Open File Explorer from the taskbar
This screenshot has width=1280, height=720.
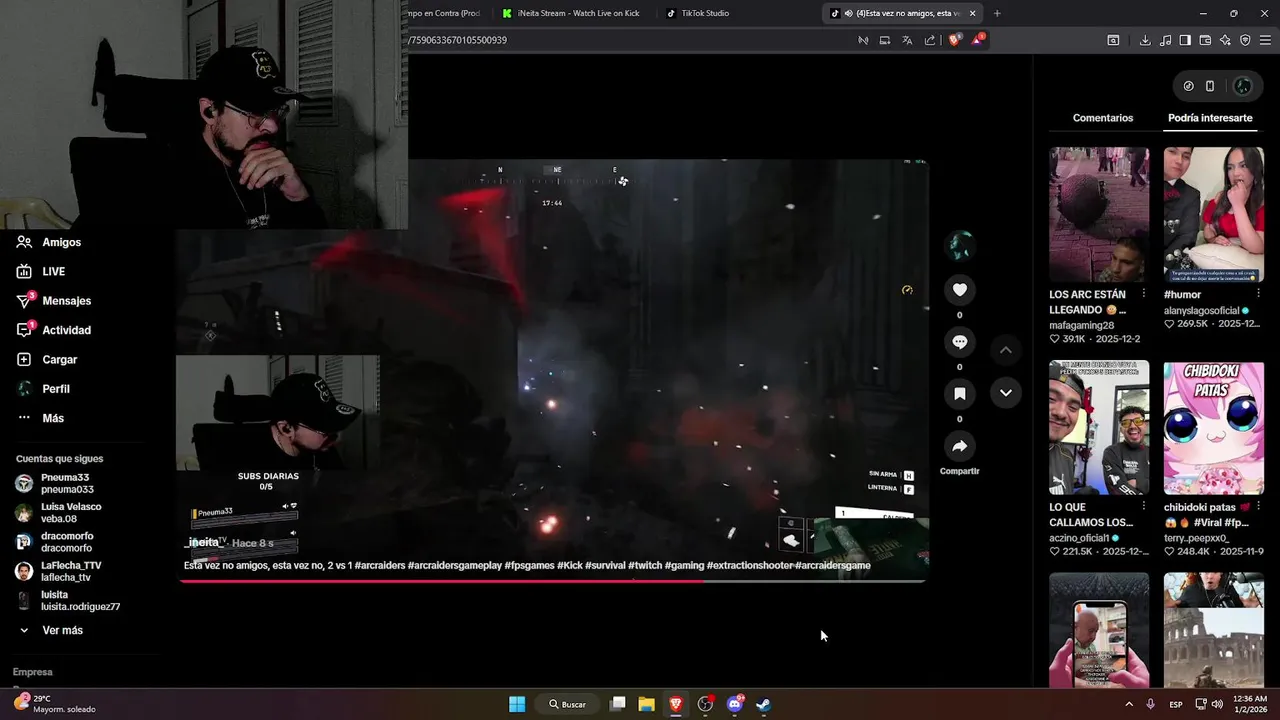click(x=647, y=704)
